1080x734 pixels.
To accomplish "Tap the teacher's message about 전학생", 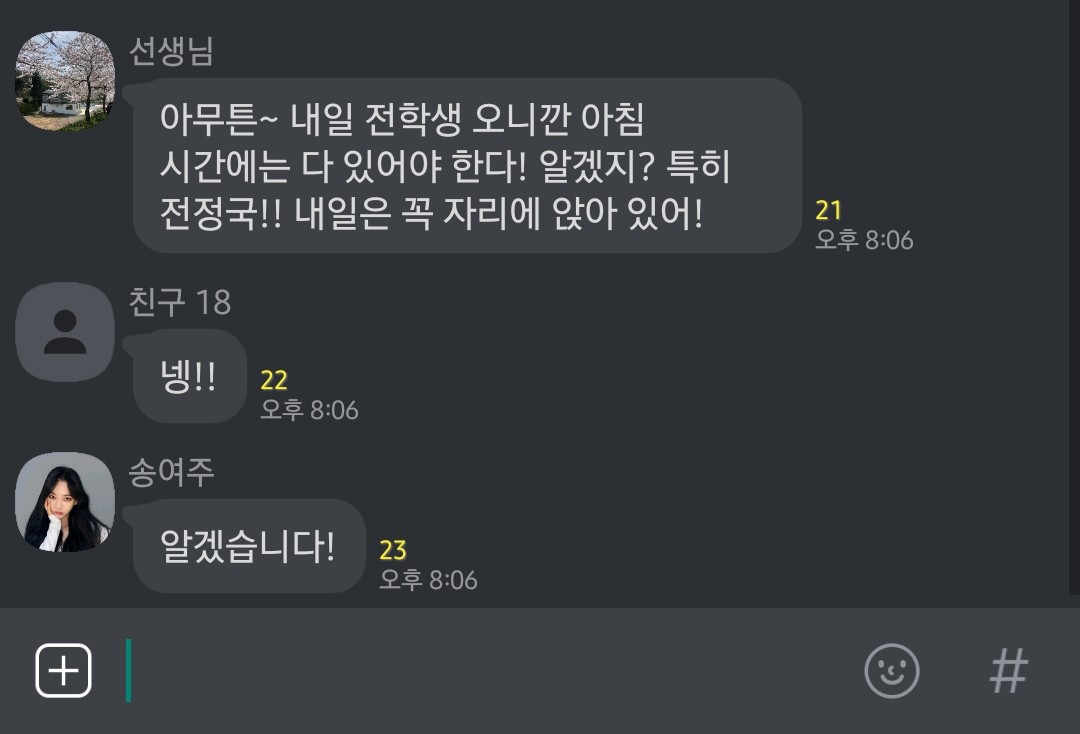I will (467, 165).
